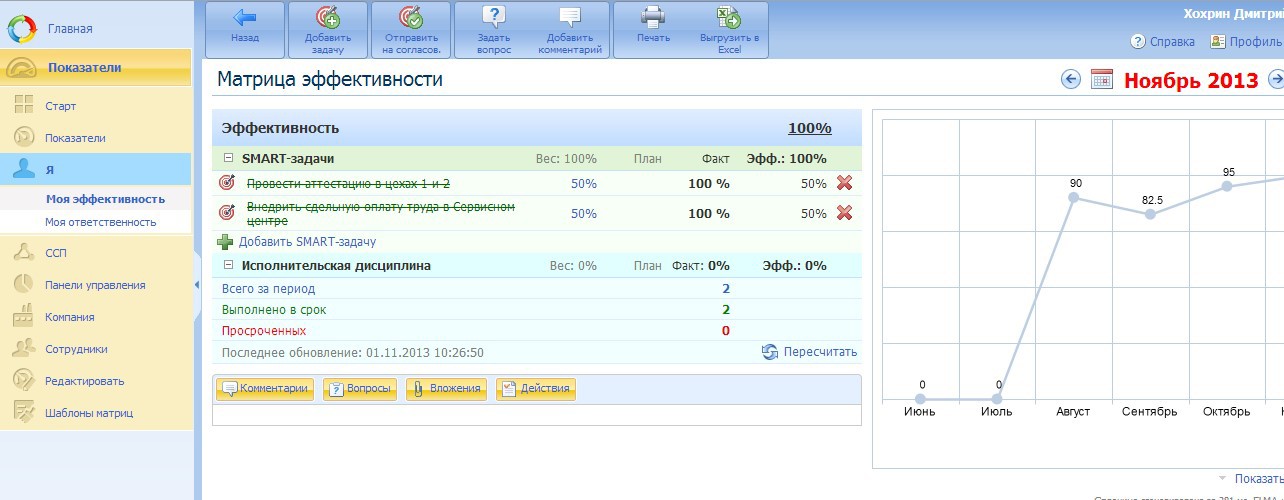The width and height of the screenshot is (1284, 500).
Task: Click the Назад back arrow button
Action: click(245, 29)
